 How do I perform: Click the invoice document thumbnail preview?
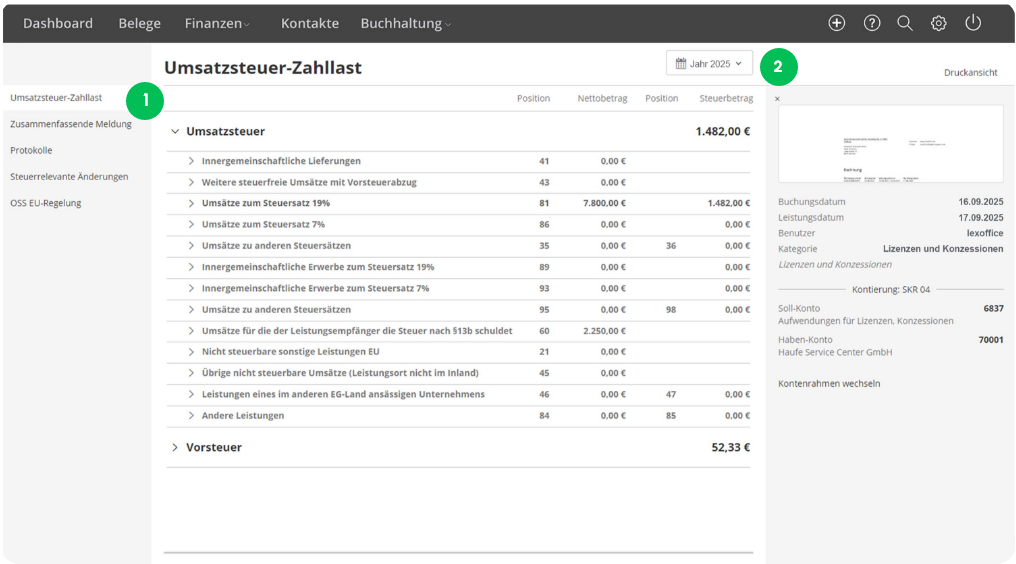tap(890, 143)
